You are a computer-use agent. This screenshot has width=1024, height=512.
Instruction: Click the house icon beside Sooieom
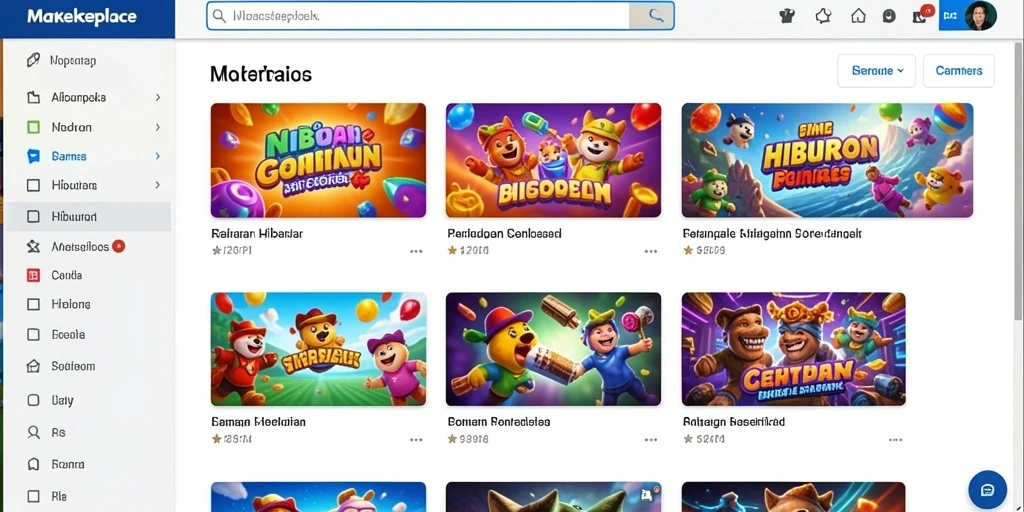point(33,366)
